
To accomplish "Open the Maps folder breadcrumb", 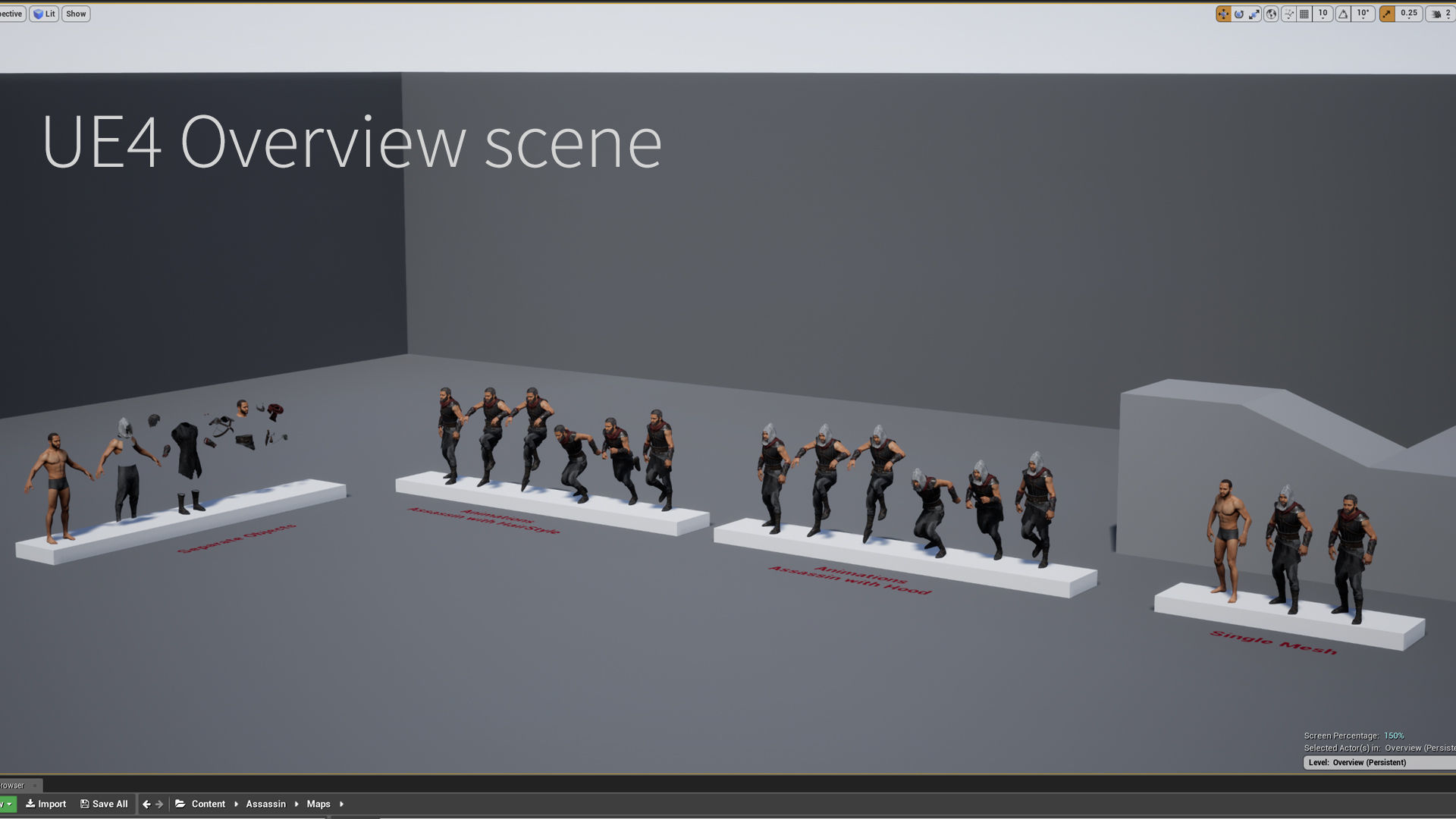I will [x=318, y=804].
